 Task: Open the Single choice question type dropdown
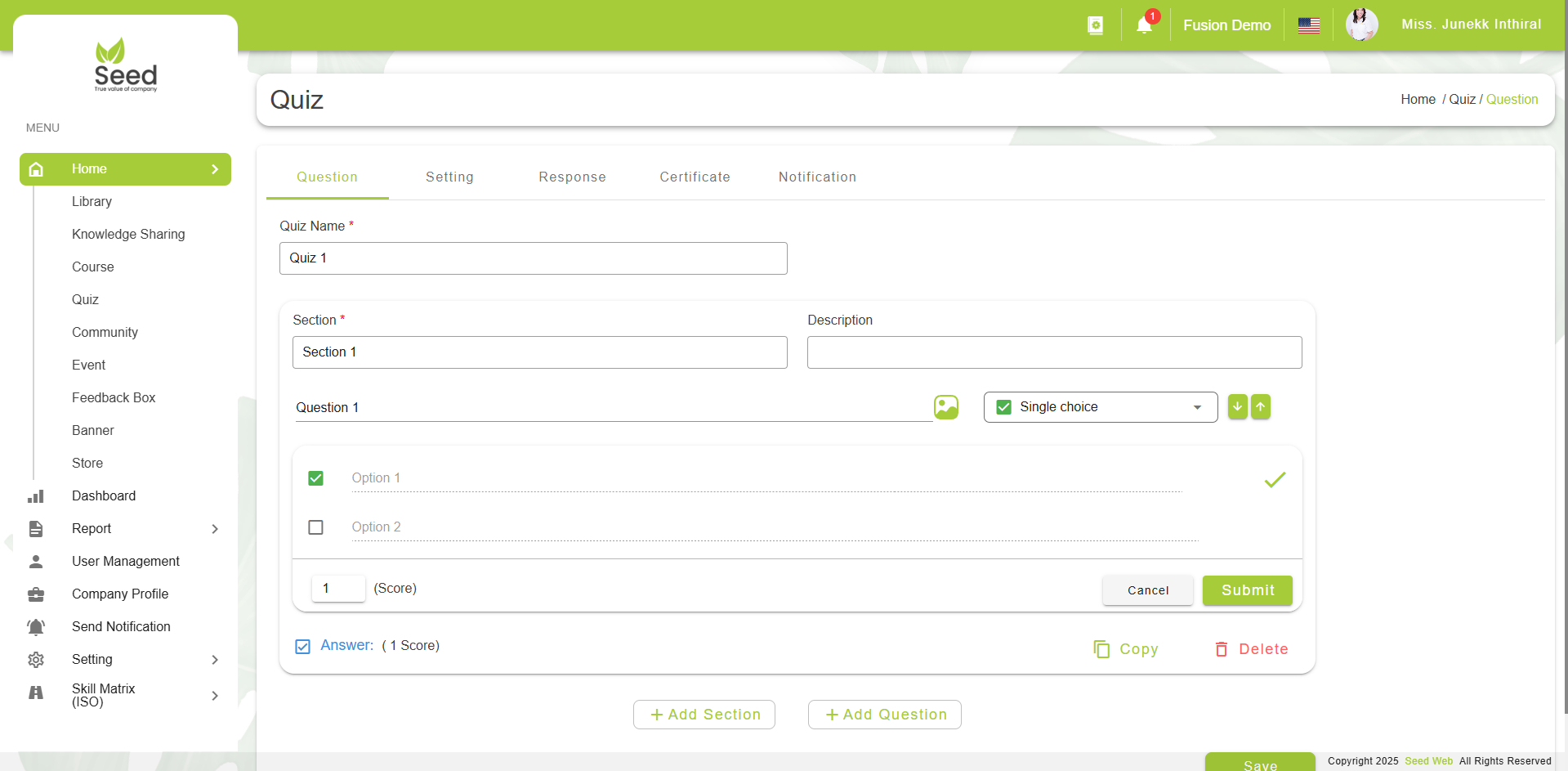[1100, 407]
